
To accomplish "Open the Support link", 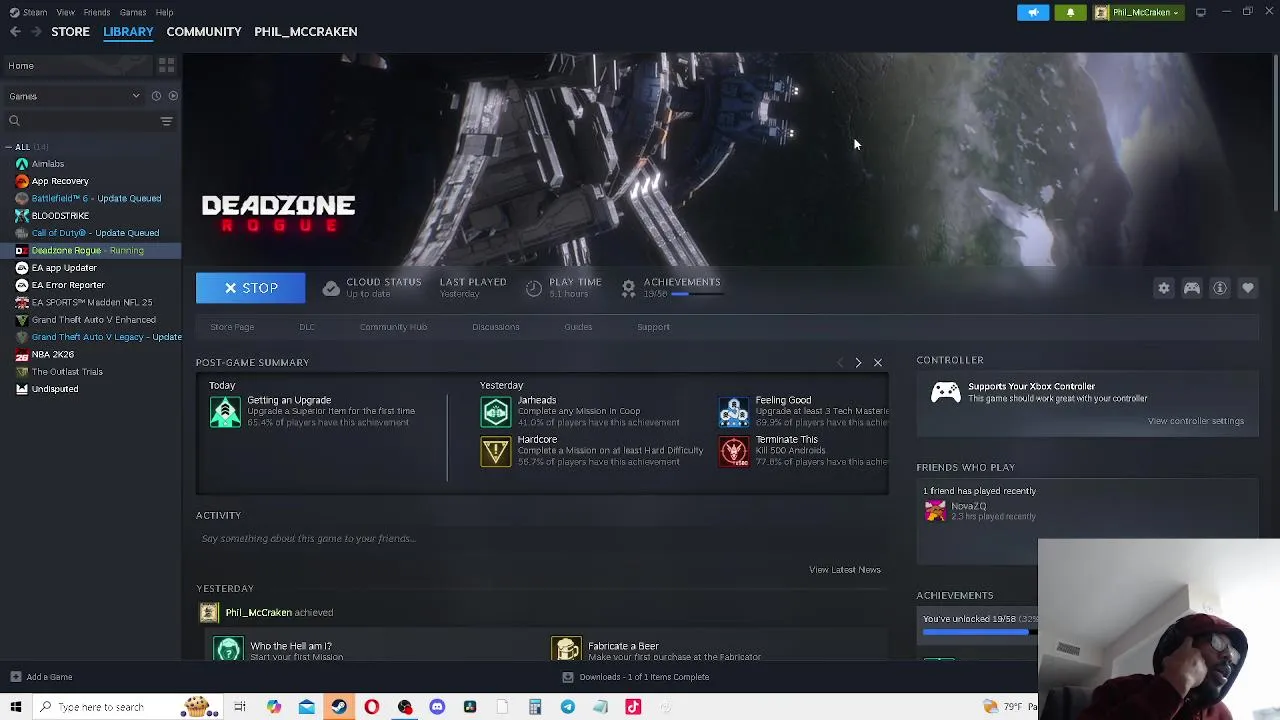I will coord(653,327).
